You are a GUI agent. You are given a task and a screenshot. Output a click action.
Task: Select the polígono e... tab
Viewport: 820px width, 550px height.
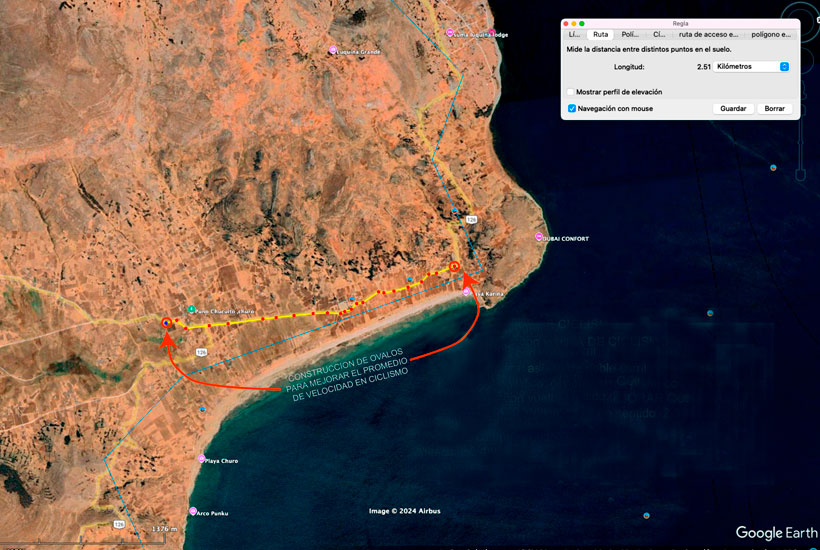point(771,34)
